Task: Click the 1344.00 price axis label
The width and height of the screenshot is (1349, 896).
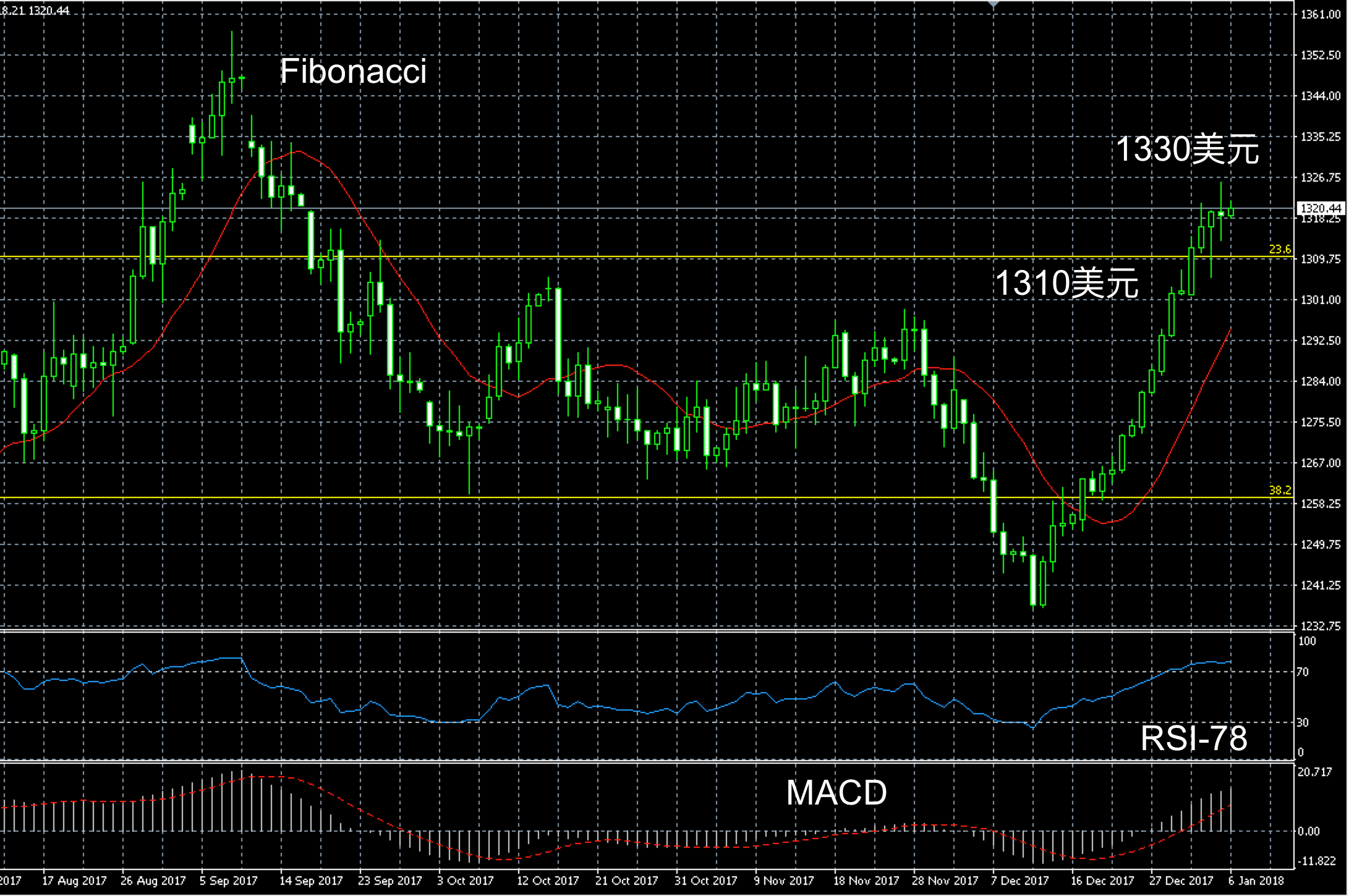Action: pos(1321,96)
